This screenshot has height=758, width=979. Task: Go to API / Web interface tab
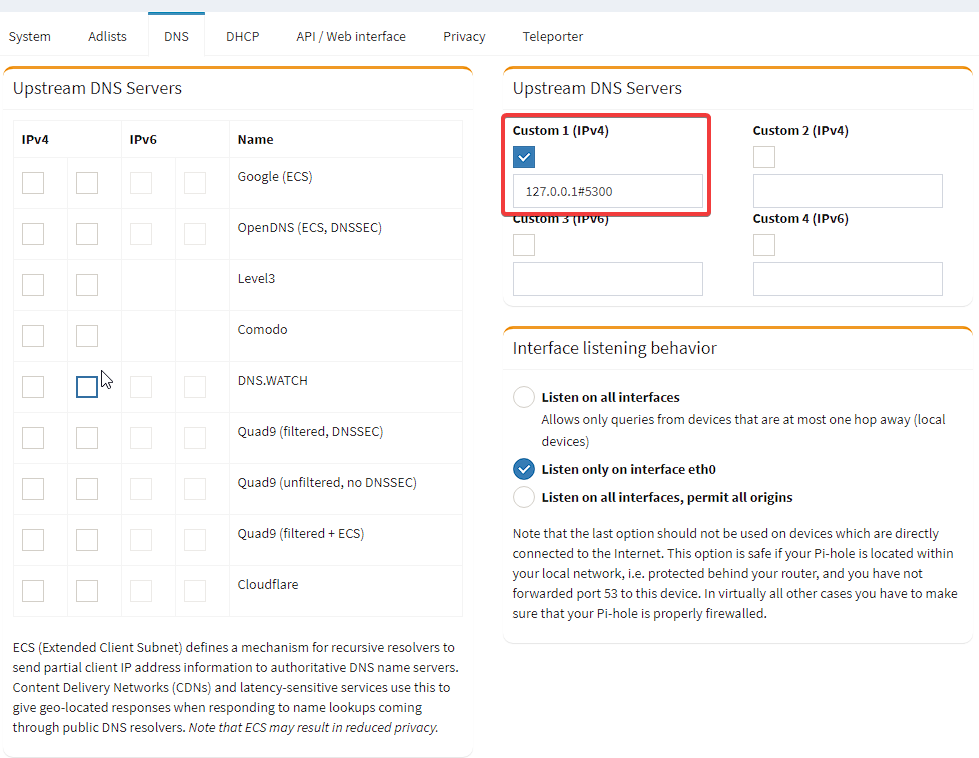click(x=351, y=36)
